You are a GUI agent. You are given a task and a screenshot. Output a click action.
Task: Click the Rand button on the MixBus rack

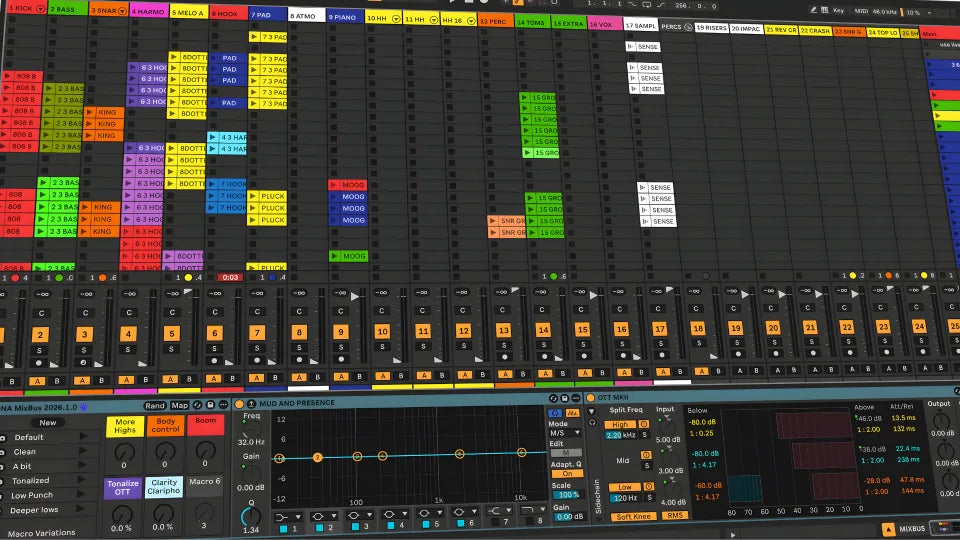click(155, 405)
